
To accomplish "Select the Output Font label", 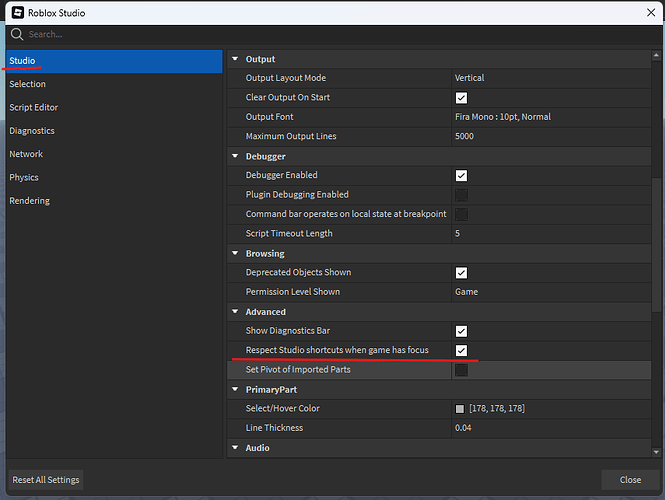I will [x=269, y=117].
